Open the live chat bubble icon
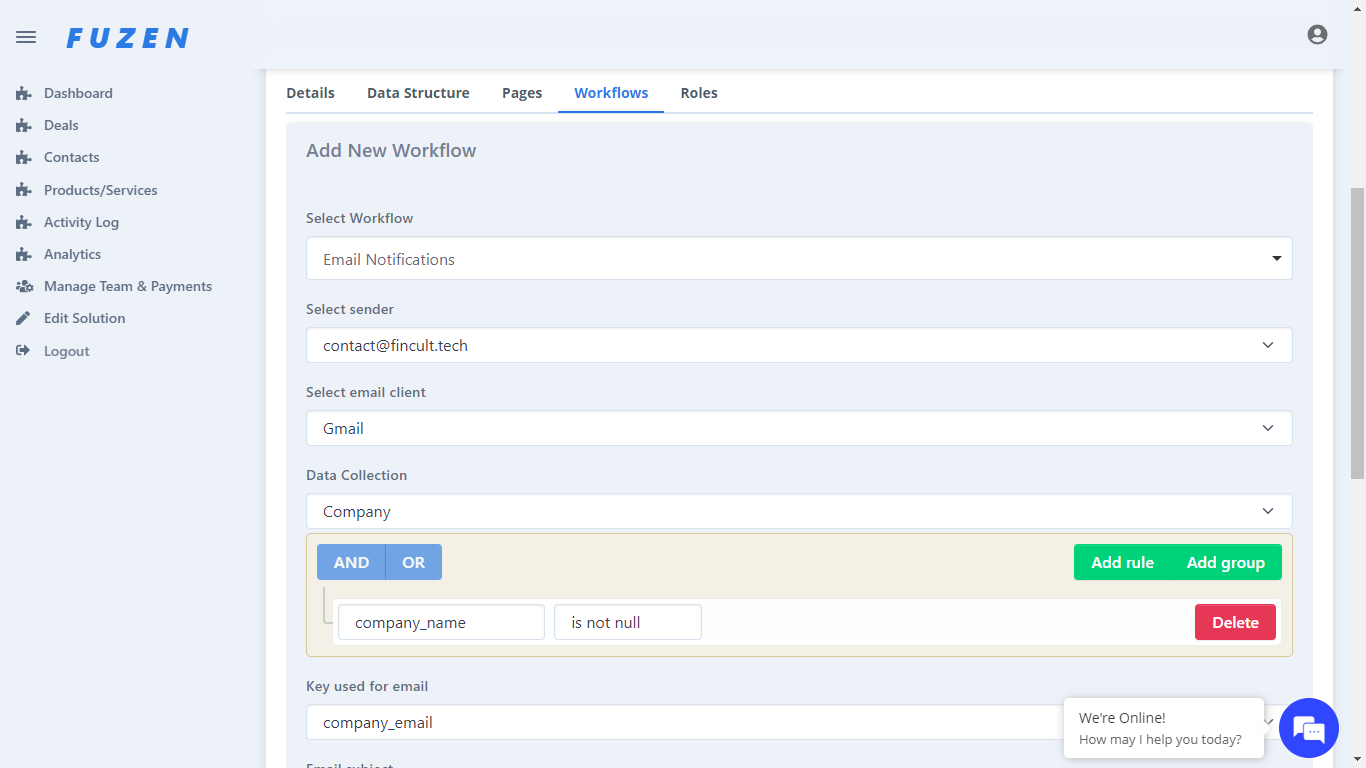This screenshot has height=768, width=1366. pyautogui.click(x=1308, y=728)
